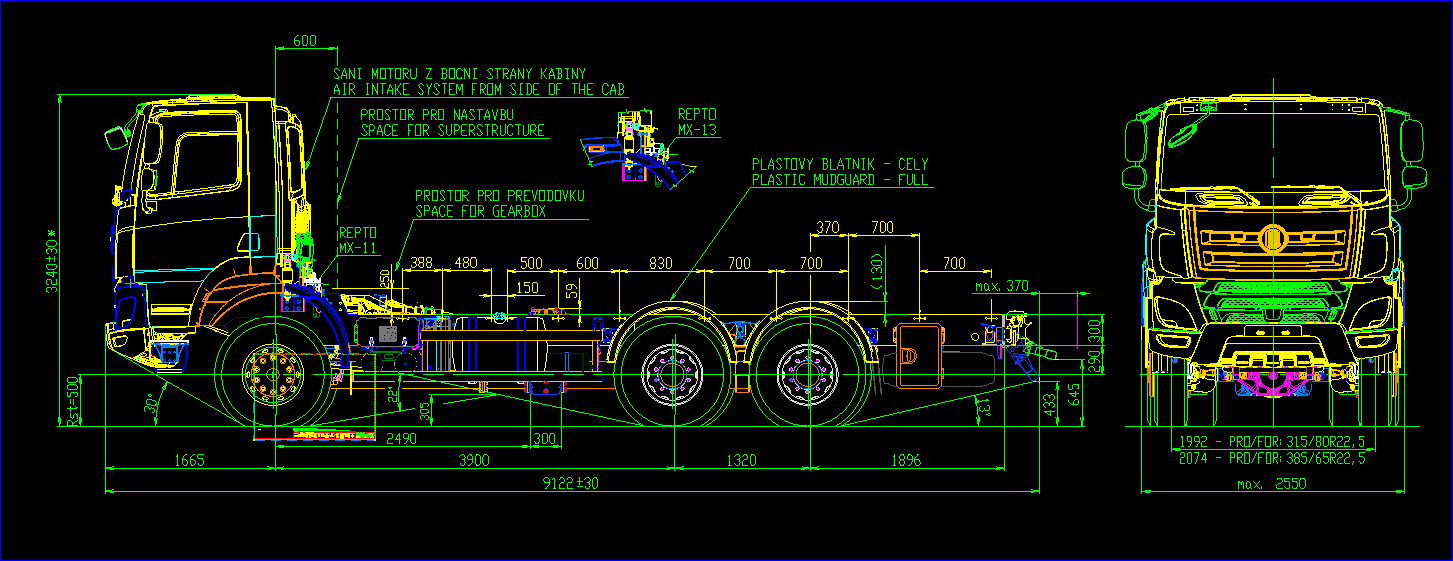1453x561 pixels.
Task: Select the overall length dimension 9122±30
Action: point(570,483)
